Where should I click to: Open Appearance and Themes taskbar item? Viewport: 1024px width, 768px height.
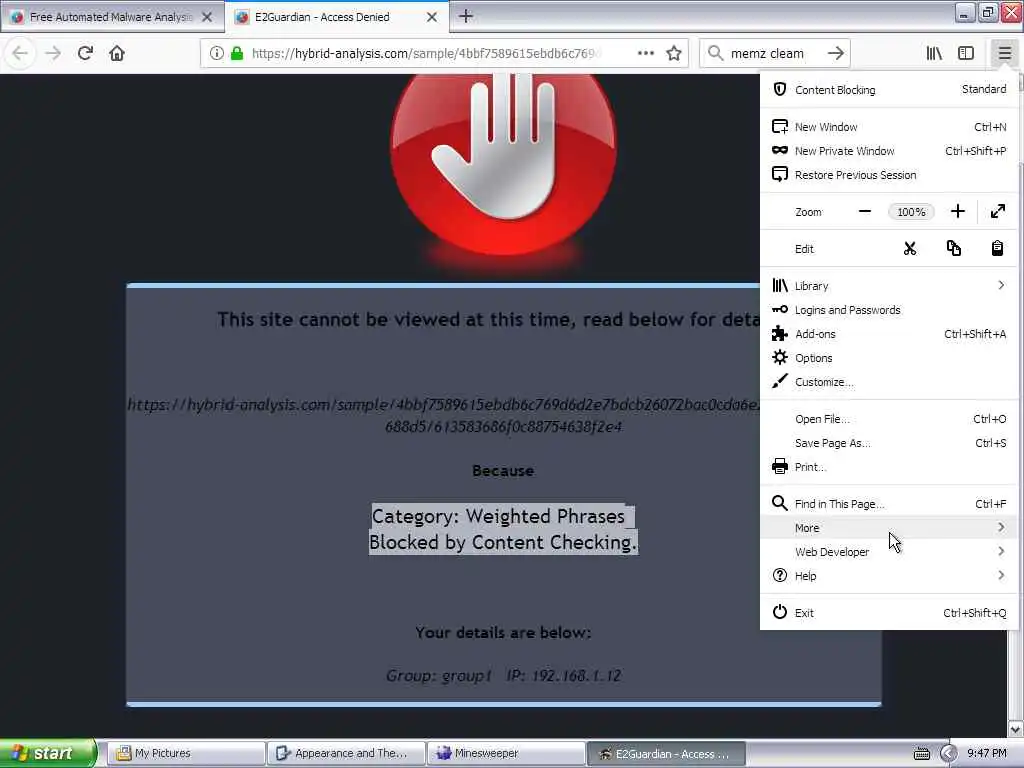coord(345,754)
